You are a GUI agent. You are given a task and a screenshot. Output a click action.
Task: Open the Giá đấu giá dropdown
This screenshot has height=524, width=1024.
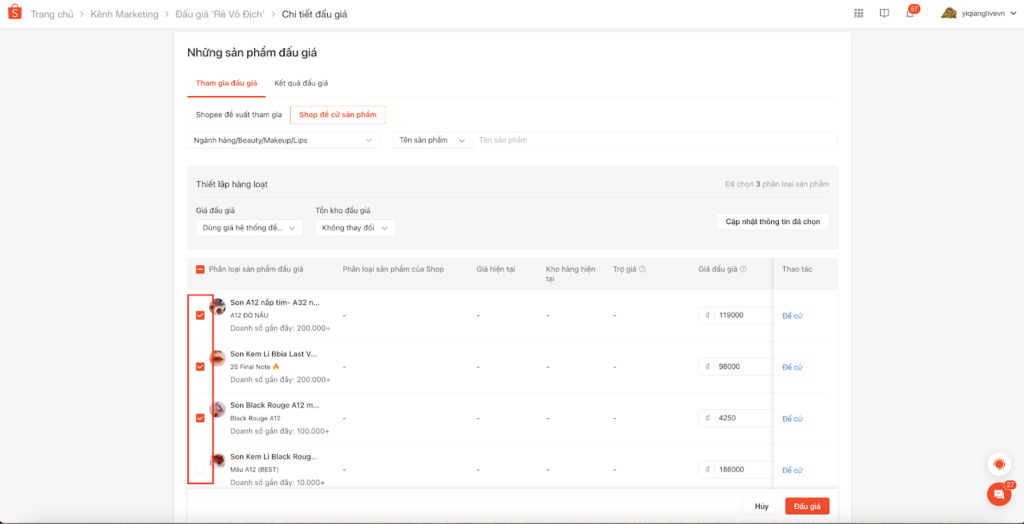pyautogui.click(x=249, y=228)
